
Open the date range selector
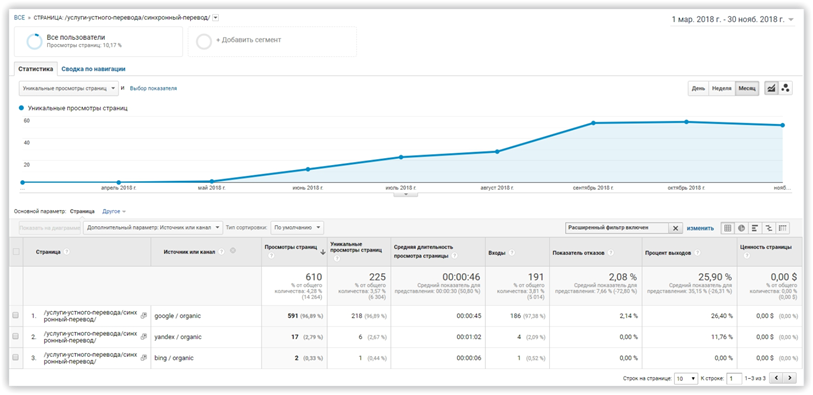tap(732, 20)
